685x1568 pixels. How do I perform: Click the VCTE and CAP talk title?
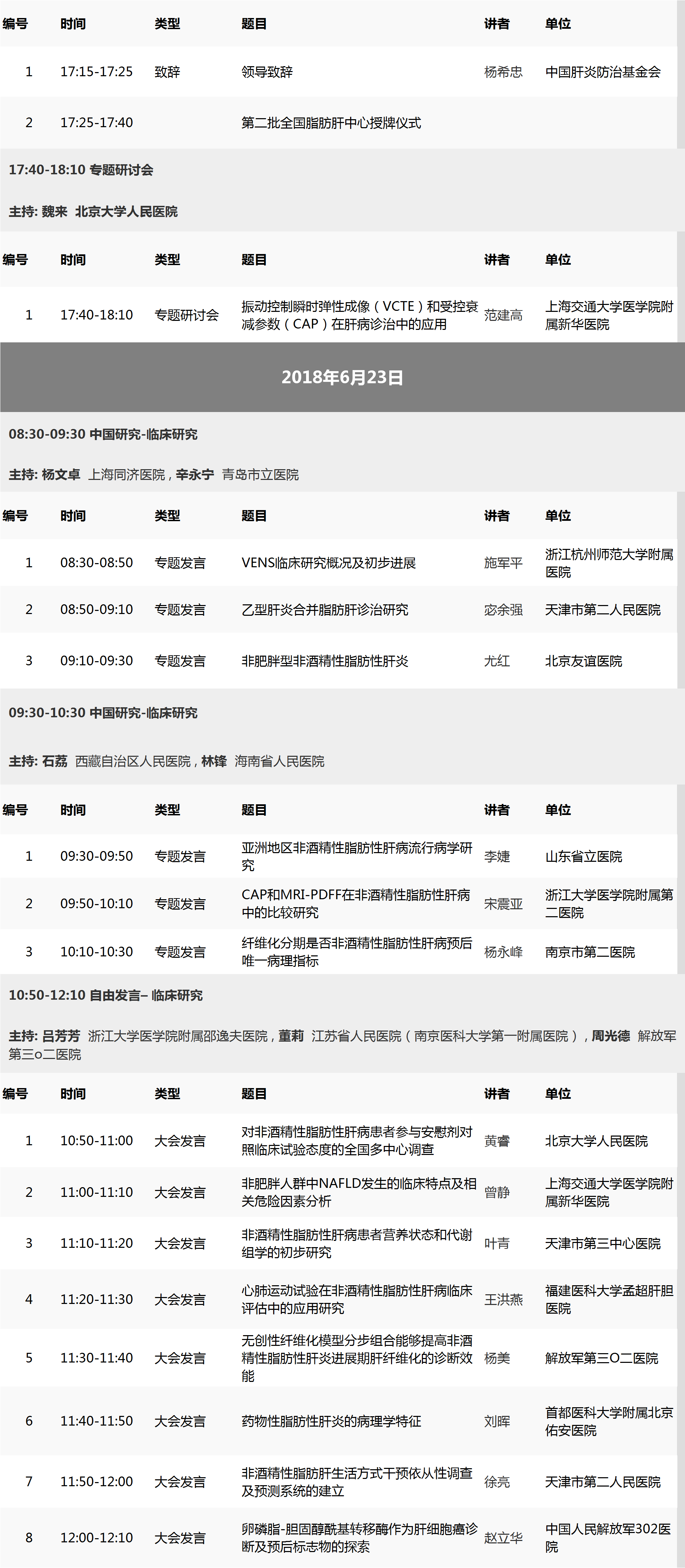[x=360, y=315]
